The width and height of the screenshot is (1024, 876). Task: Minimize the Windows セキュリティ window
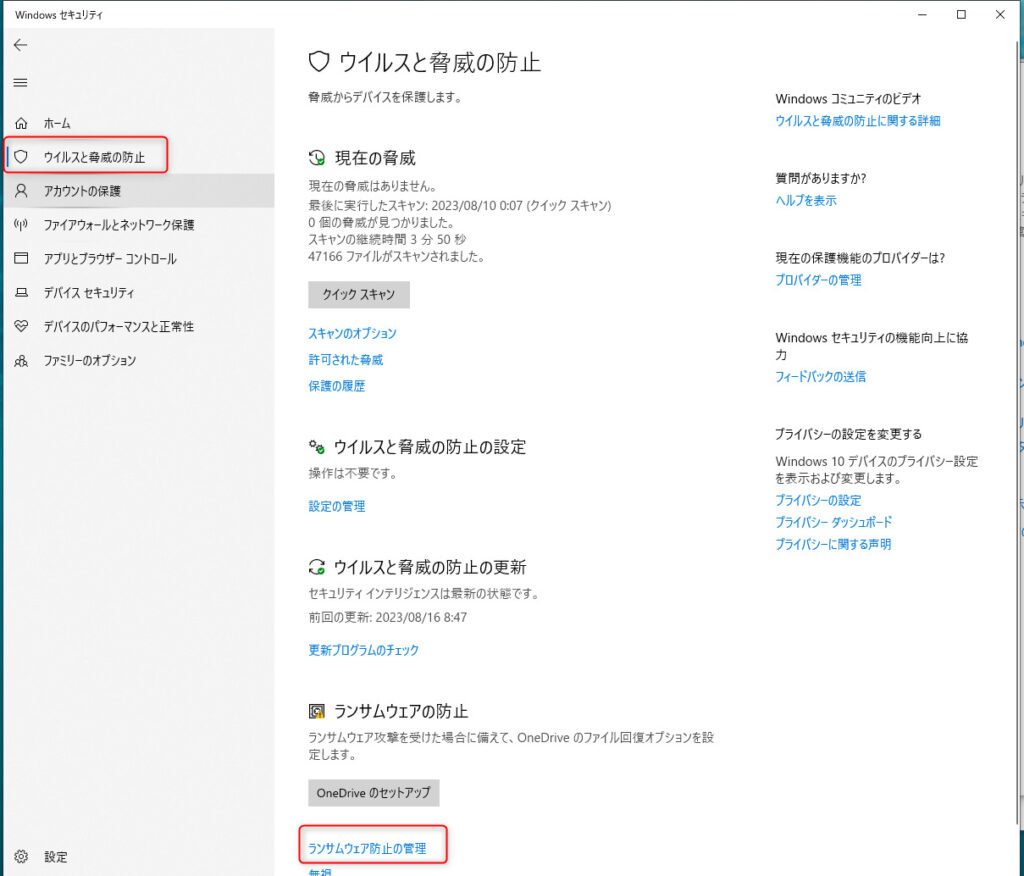(x=922, y=14)
